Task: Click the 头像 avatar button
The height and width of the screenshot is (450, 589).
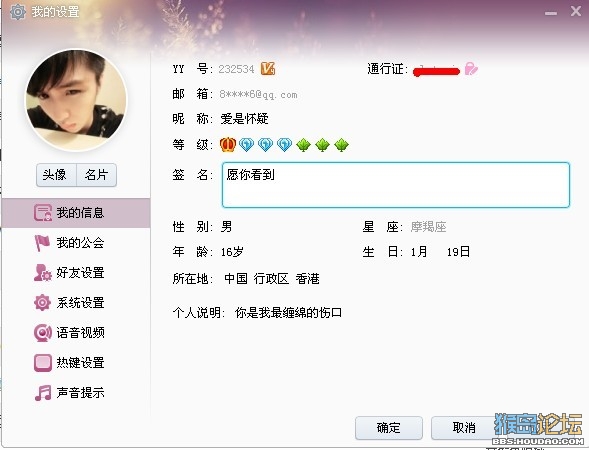Action: point(56,175)
